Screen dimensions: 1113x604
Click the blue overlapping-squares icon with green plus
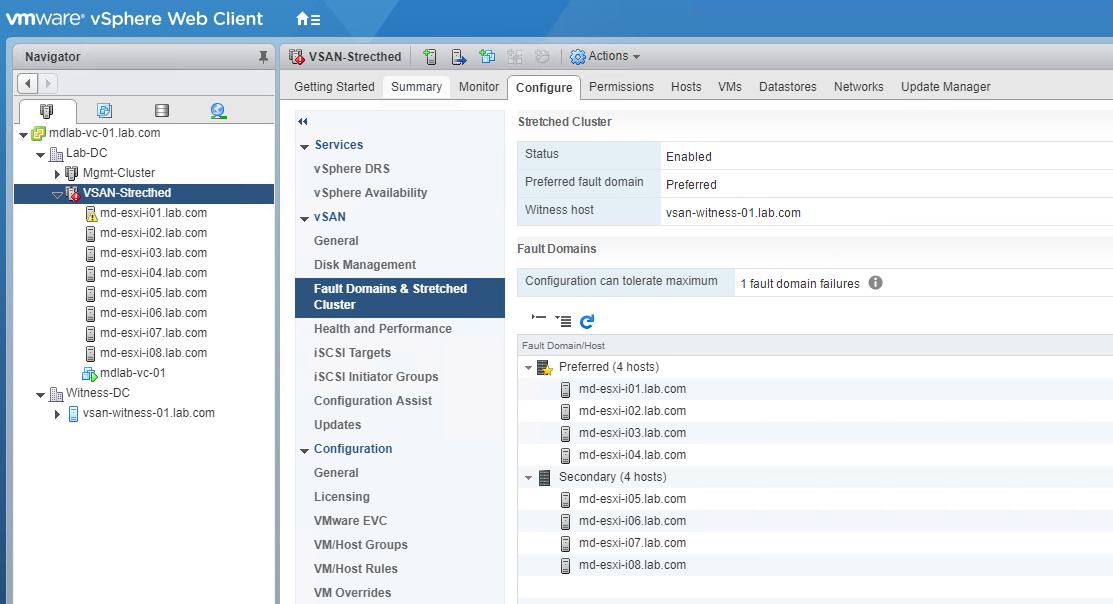pos(487,57)
